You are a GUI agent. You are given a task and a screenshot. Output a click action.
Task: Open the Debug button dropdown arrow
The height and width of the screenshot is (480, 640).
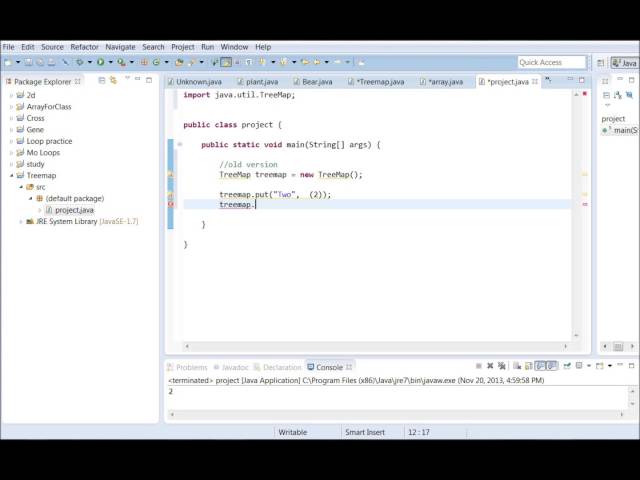click(90, 62)
